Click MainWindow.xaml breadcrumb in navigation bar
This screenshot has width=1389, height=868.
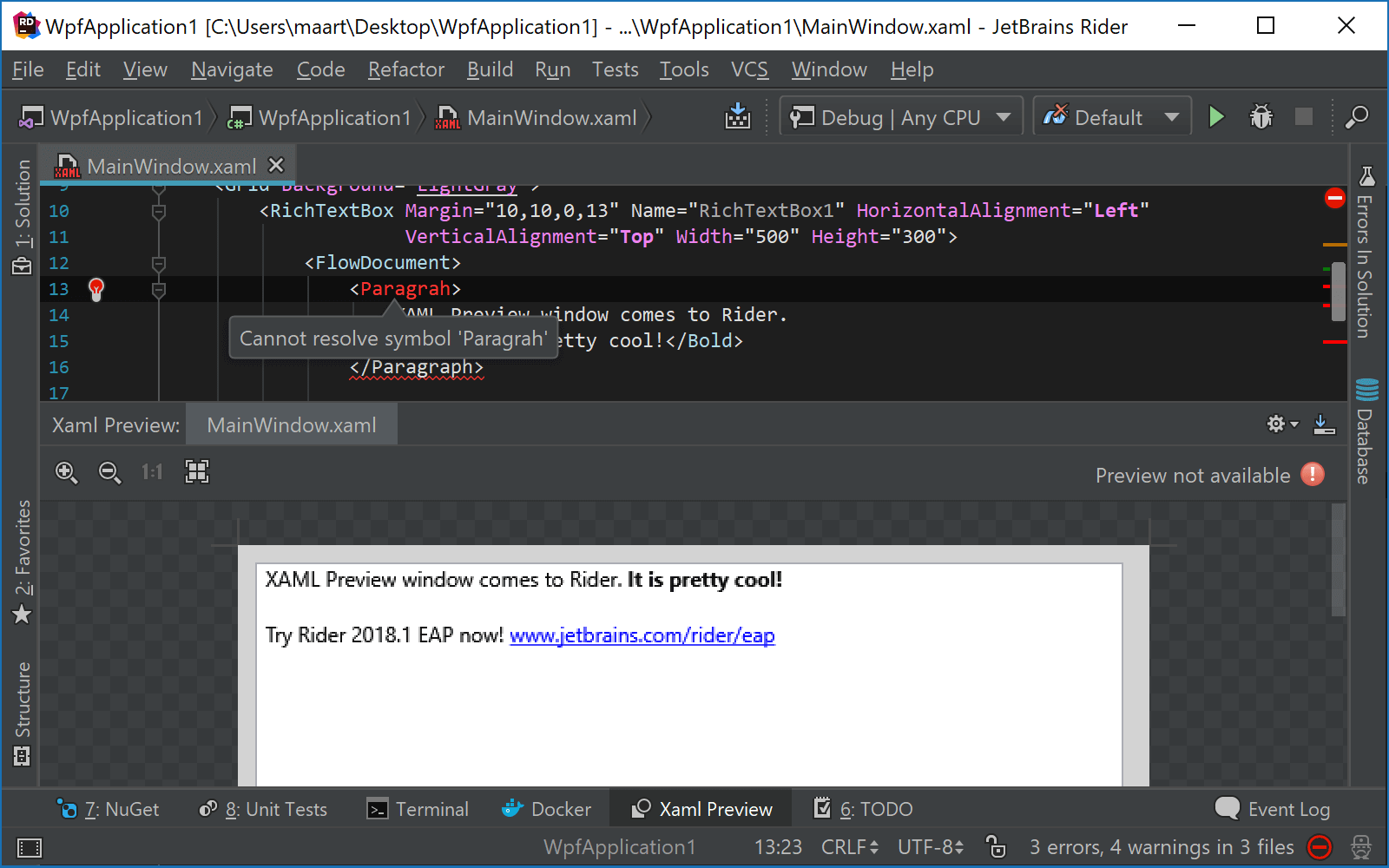(537, 117)
